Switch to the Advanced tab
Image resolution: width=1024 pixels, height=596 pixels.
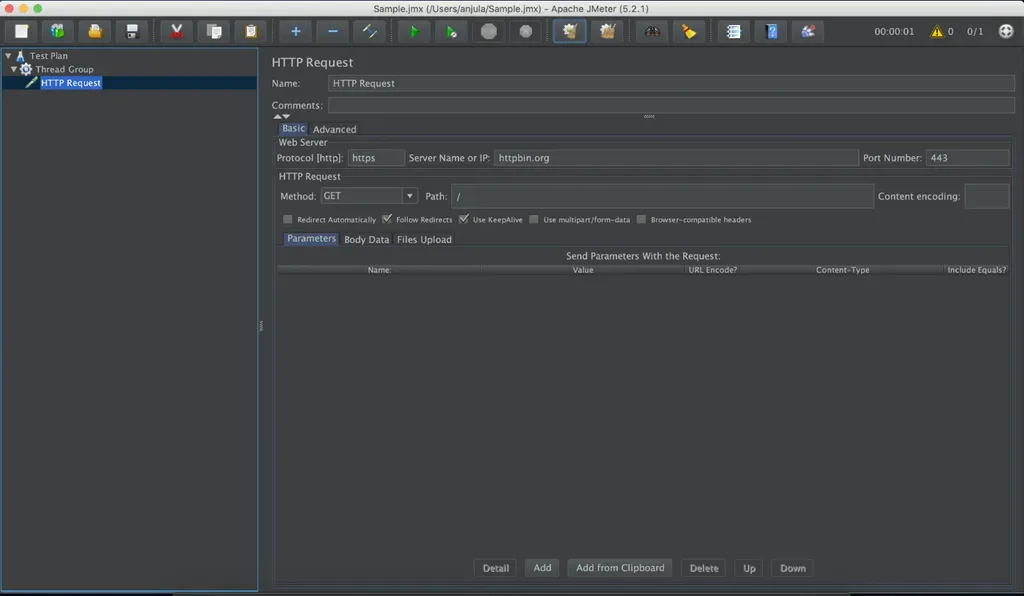[334, 129]
